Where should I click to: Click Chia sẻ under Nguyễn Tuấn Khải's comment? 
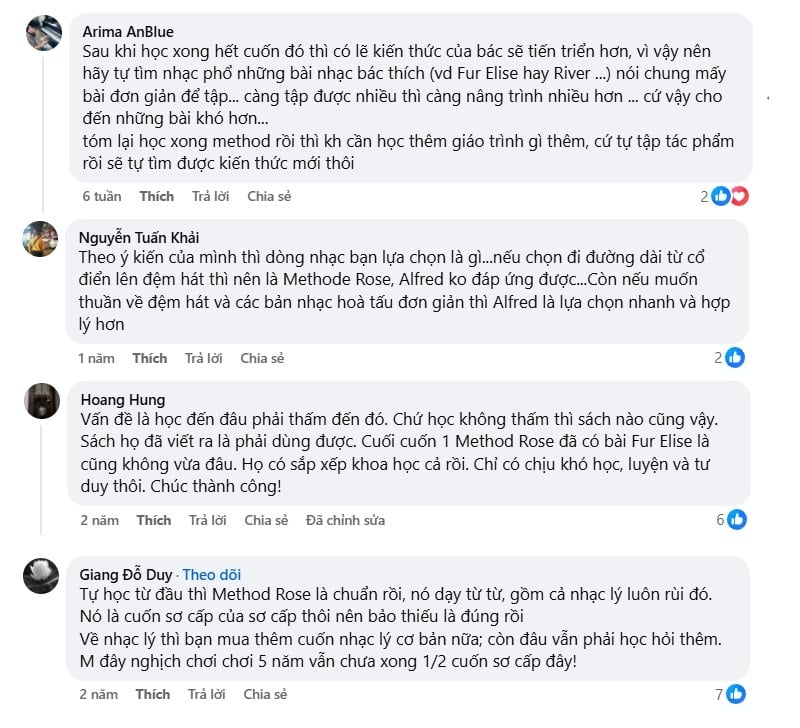pos(262,358)
